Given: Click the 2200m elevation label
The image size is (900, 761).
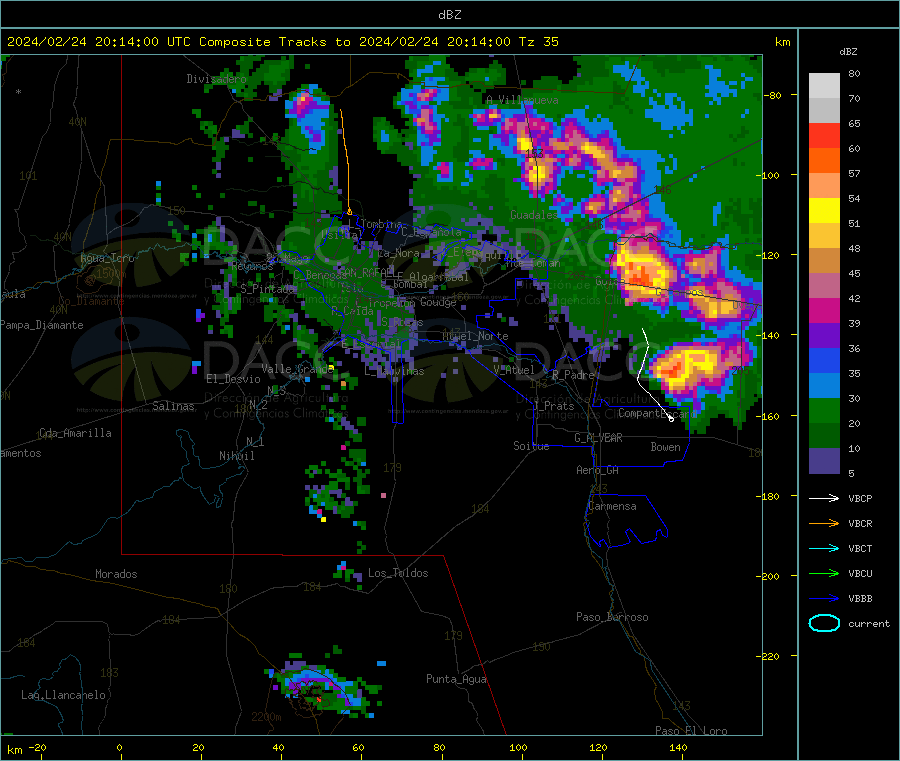Looking at the screenshot, I should 266,717.
